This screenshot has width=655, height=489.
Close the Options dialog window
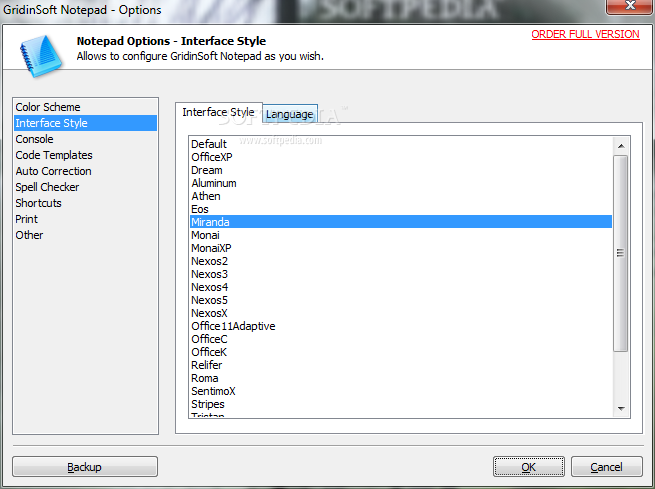tap(630, 6)
